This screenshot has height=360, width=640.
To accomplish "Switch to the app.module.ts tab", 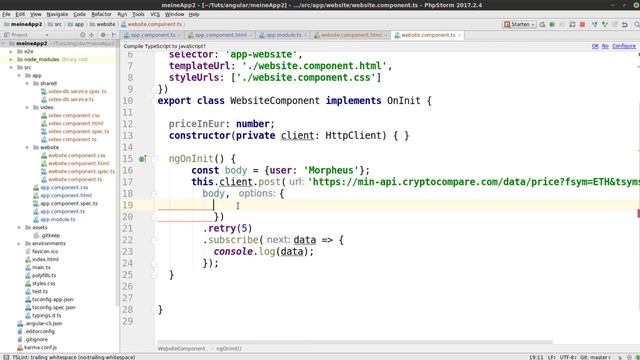I will (x=283, y=35).
